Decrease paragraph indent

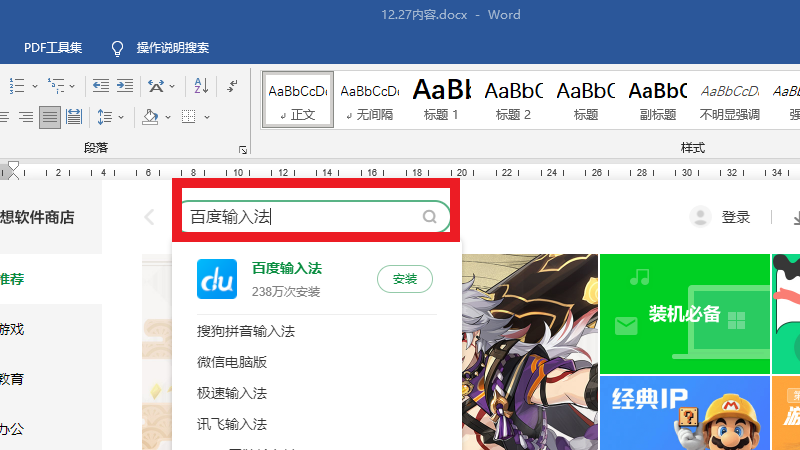pyautogui.click(x=101, y=86)
